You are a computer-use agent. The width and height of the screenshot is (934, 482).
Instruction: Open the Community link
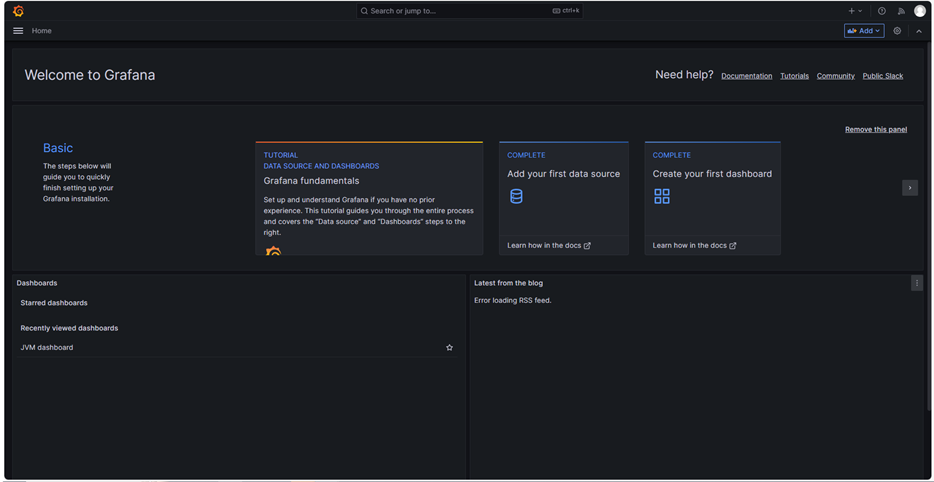[x=835, y=76]
